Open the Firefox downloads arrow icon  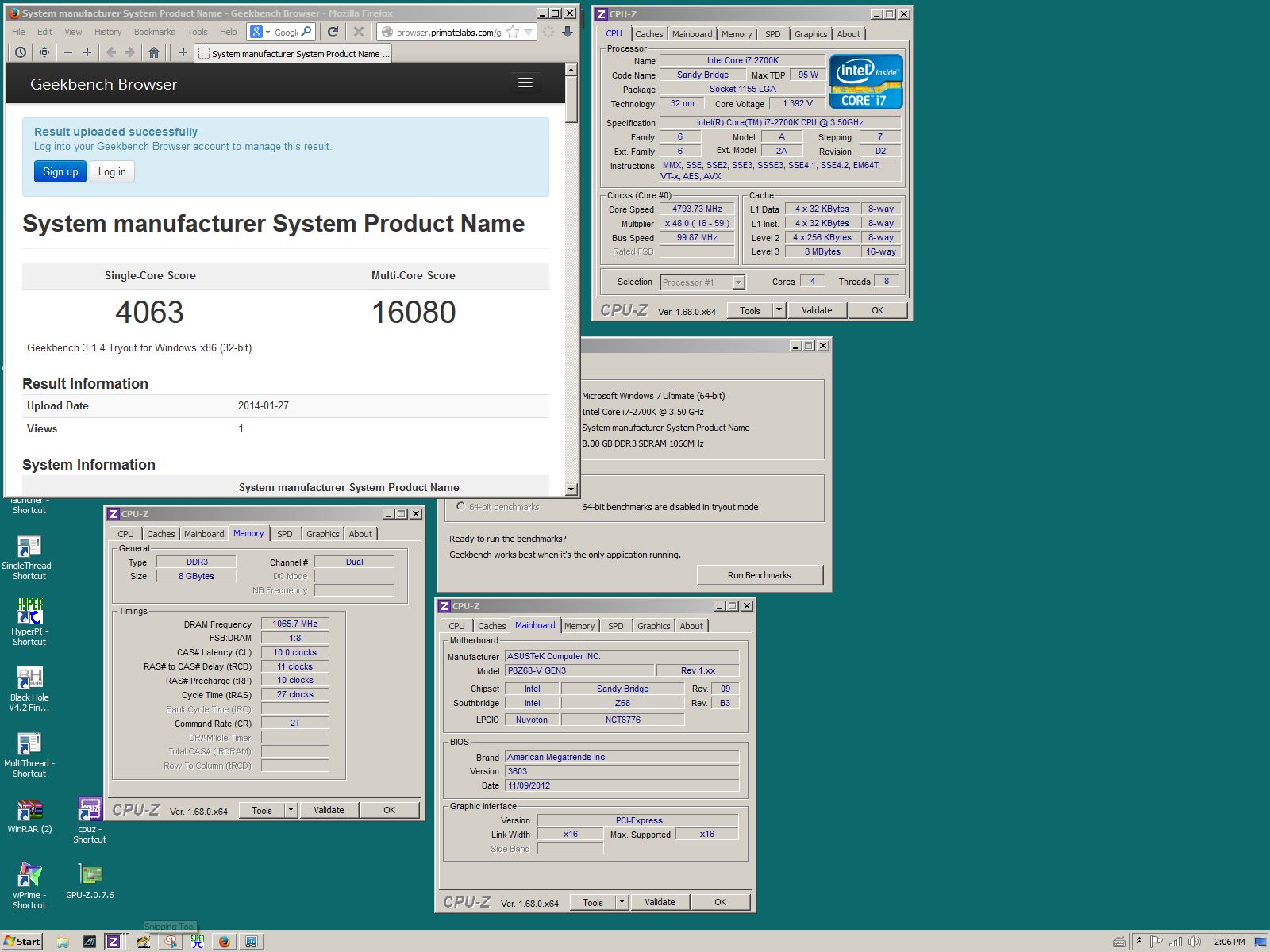pos(568,32)
